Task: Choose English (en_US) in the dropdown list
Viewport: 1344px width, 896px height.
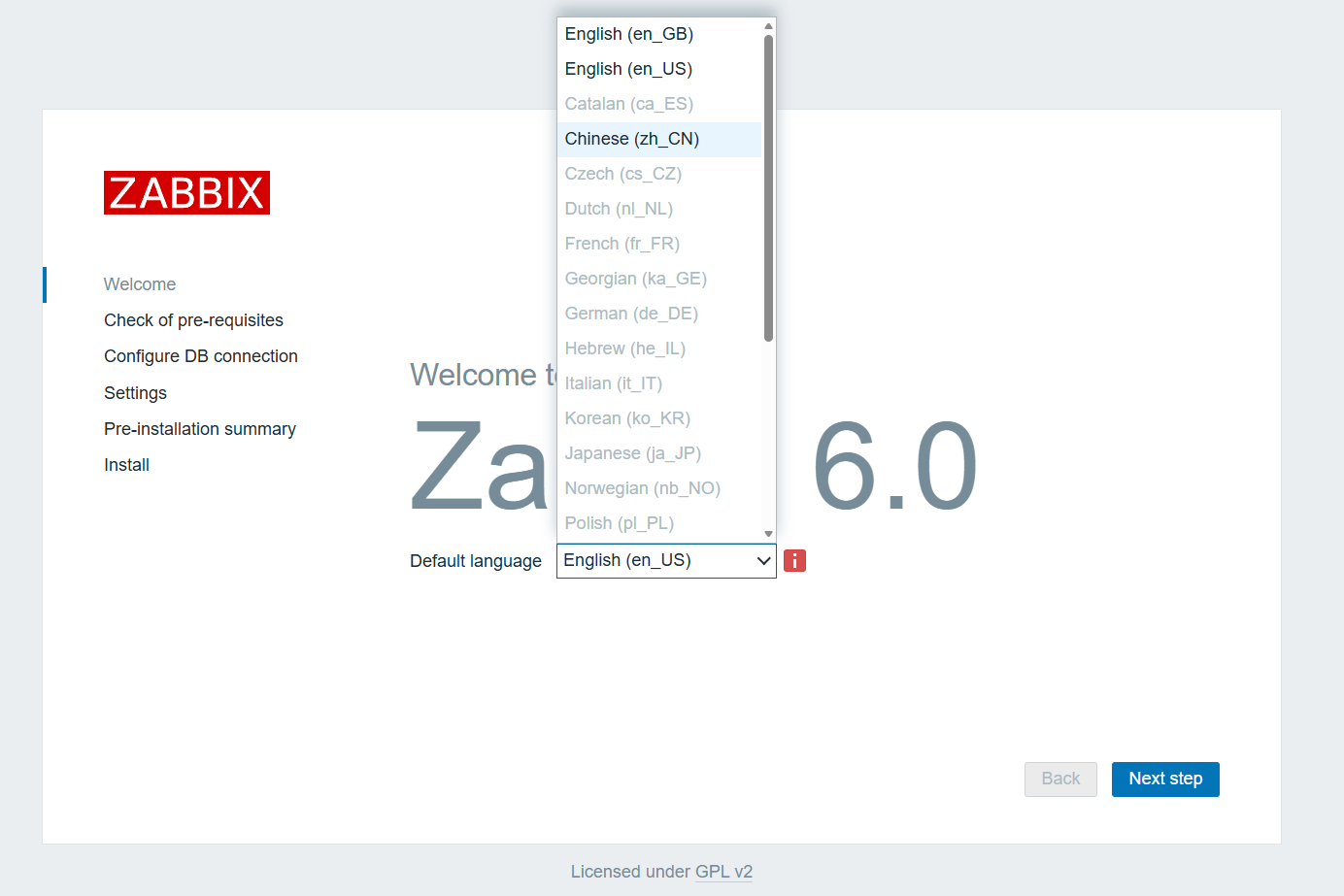Action: click(659, 69)
